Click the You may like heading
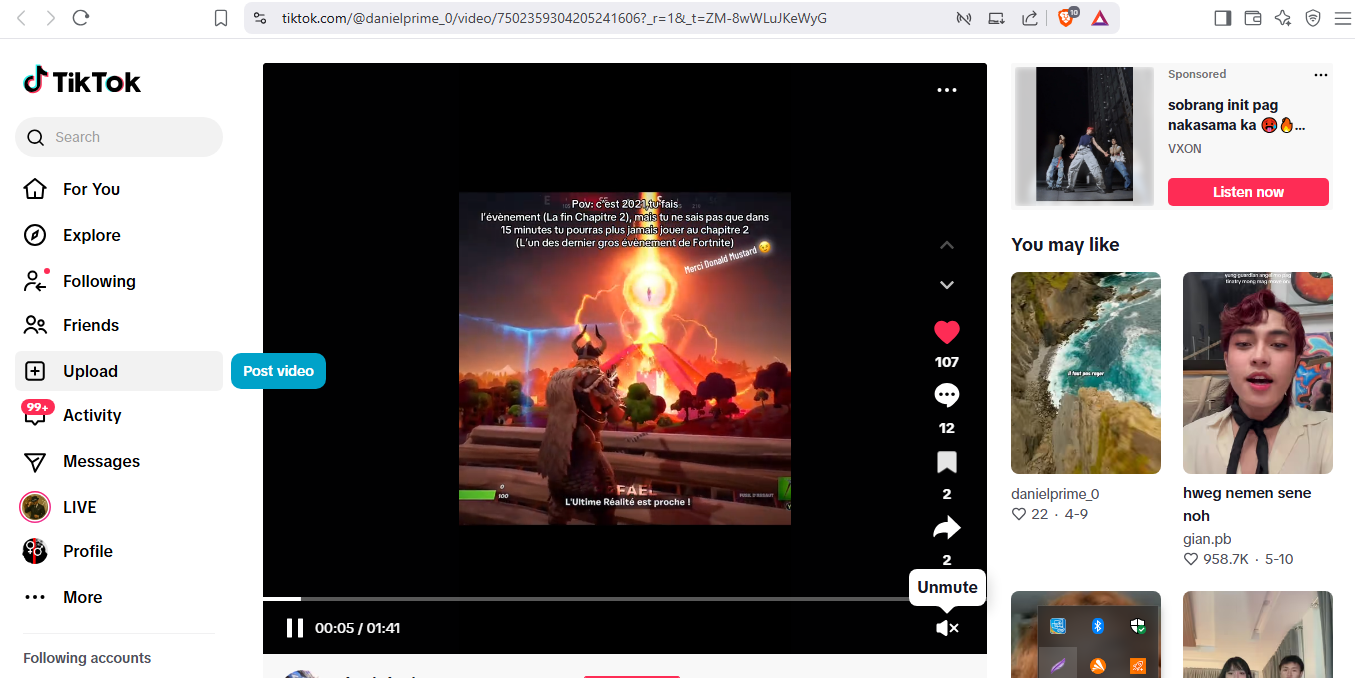1355x678 pixels. [x=1065, y=245]
